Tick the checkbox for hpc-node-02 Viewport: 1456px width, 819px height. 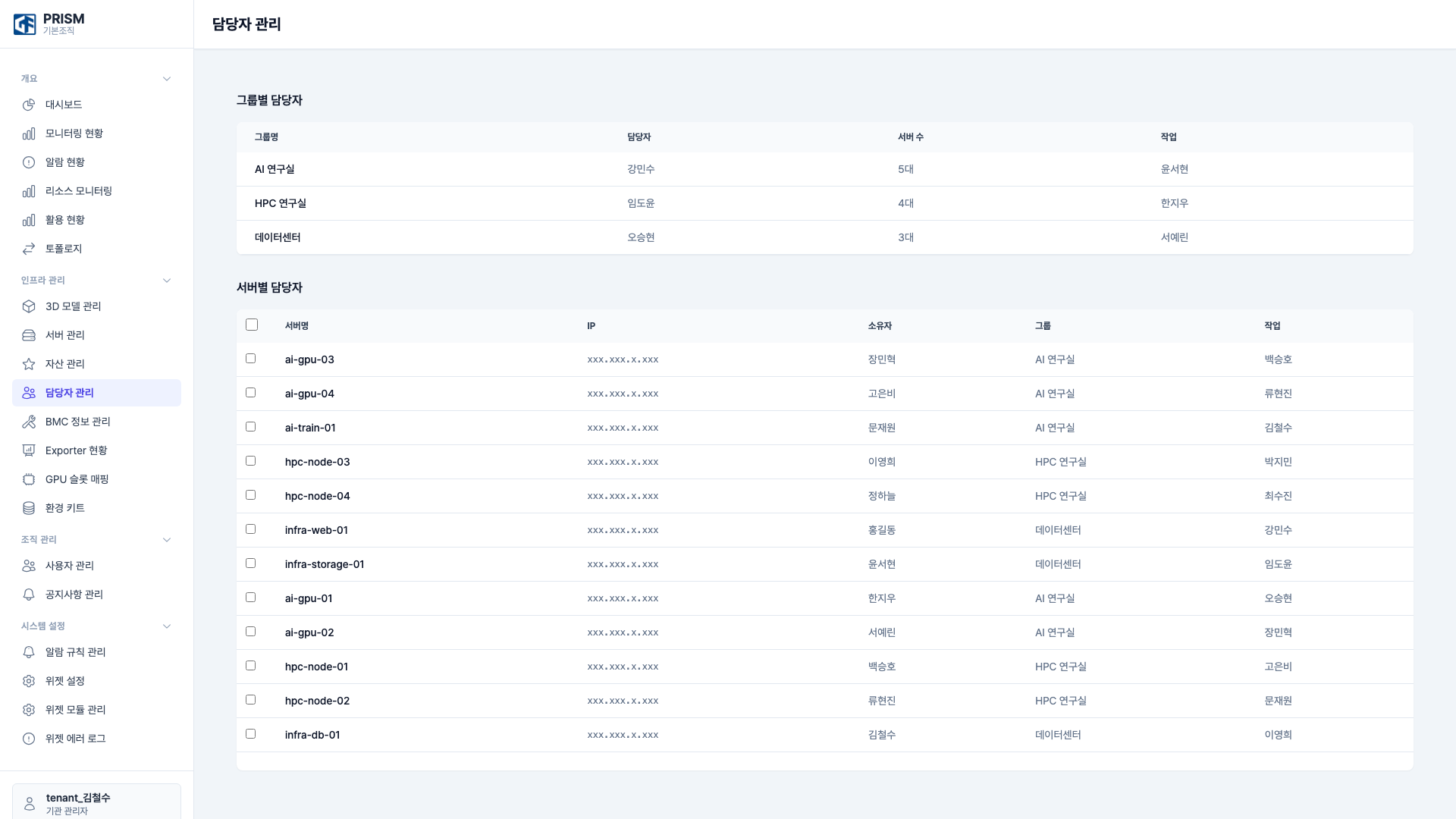(251, 700)
